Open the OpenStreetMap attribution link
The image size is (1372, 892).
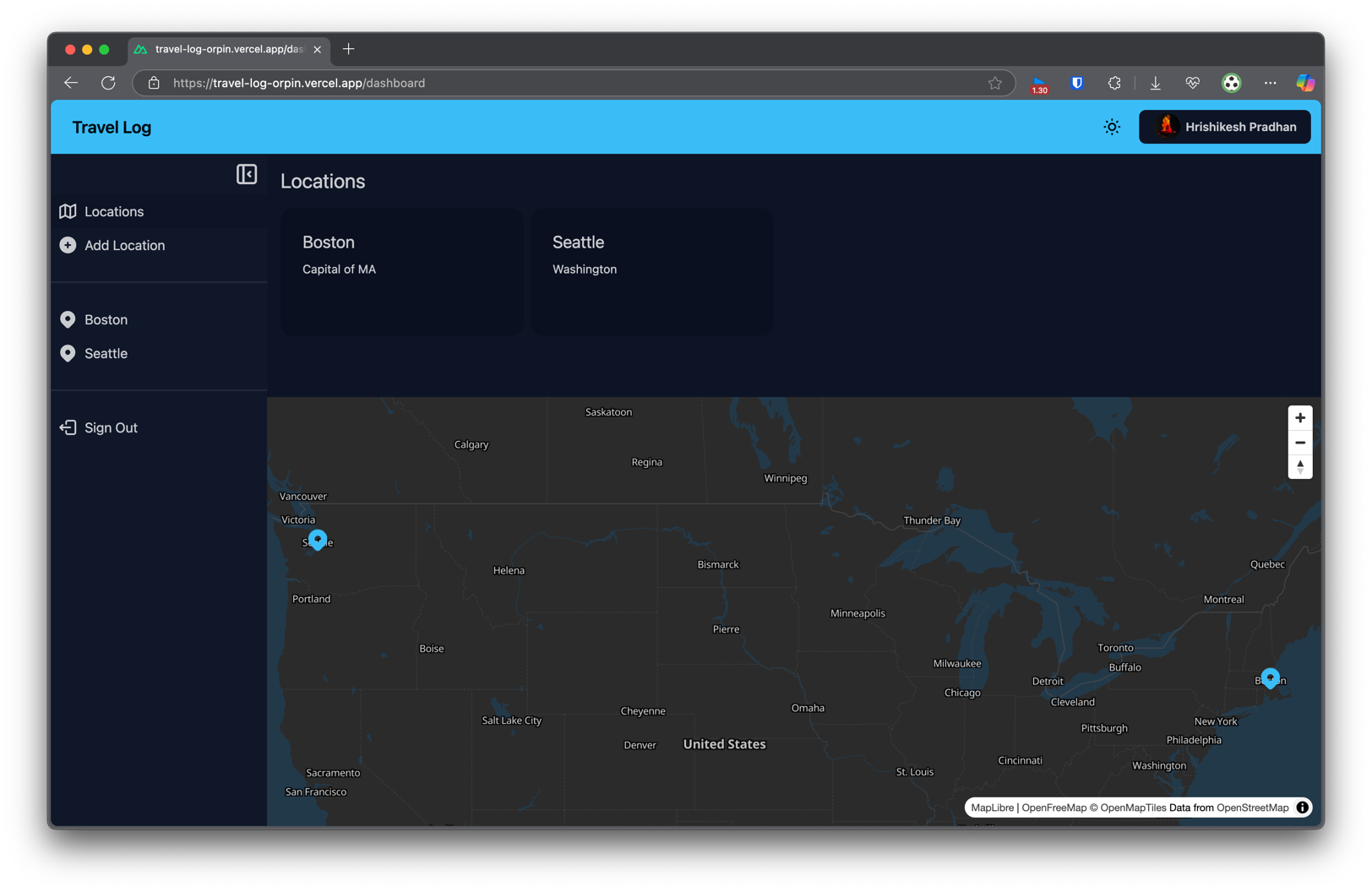pos(1252,808)
